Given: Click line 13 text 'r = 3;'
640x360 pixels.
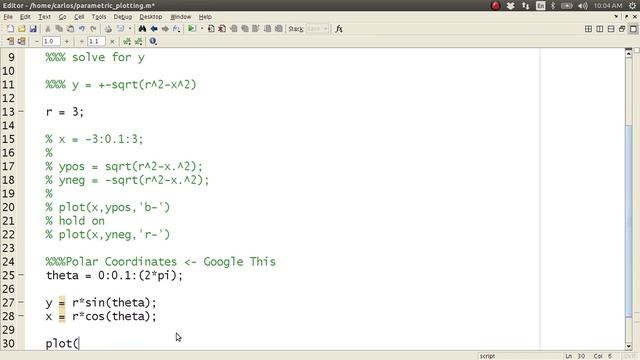Looking at the screenshot, I should pos(65,111).
